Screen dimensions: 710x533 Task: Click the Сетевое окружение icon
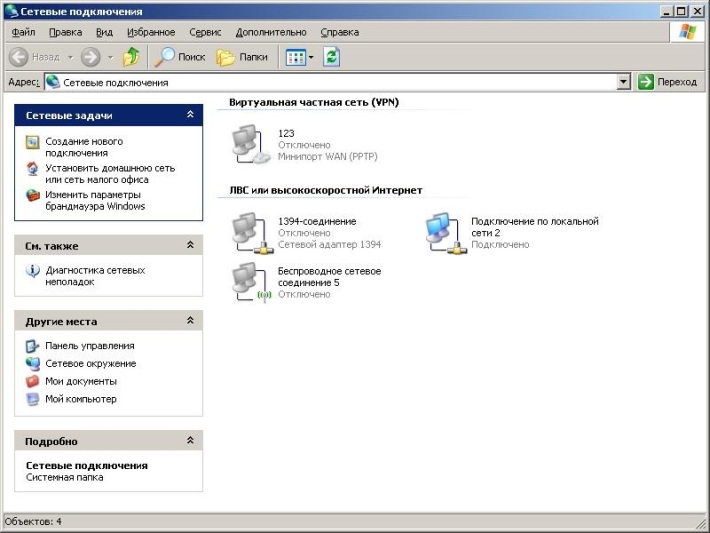[32, 364]
